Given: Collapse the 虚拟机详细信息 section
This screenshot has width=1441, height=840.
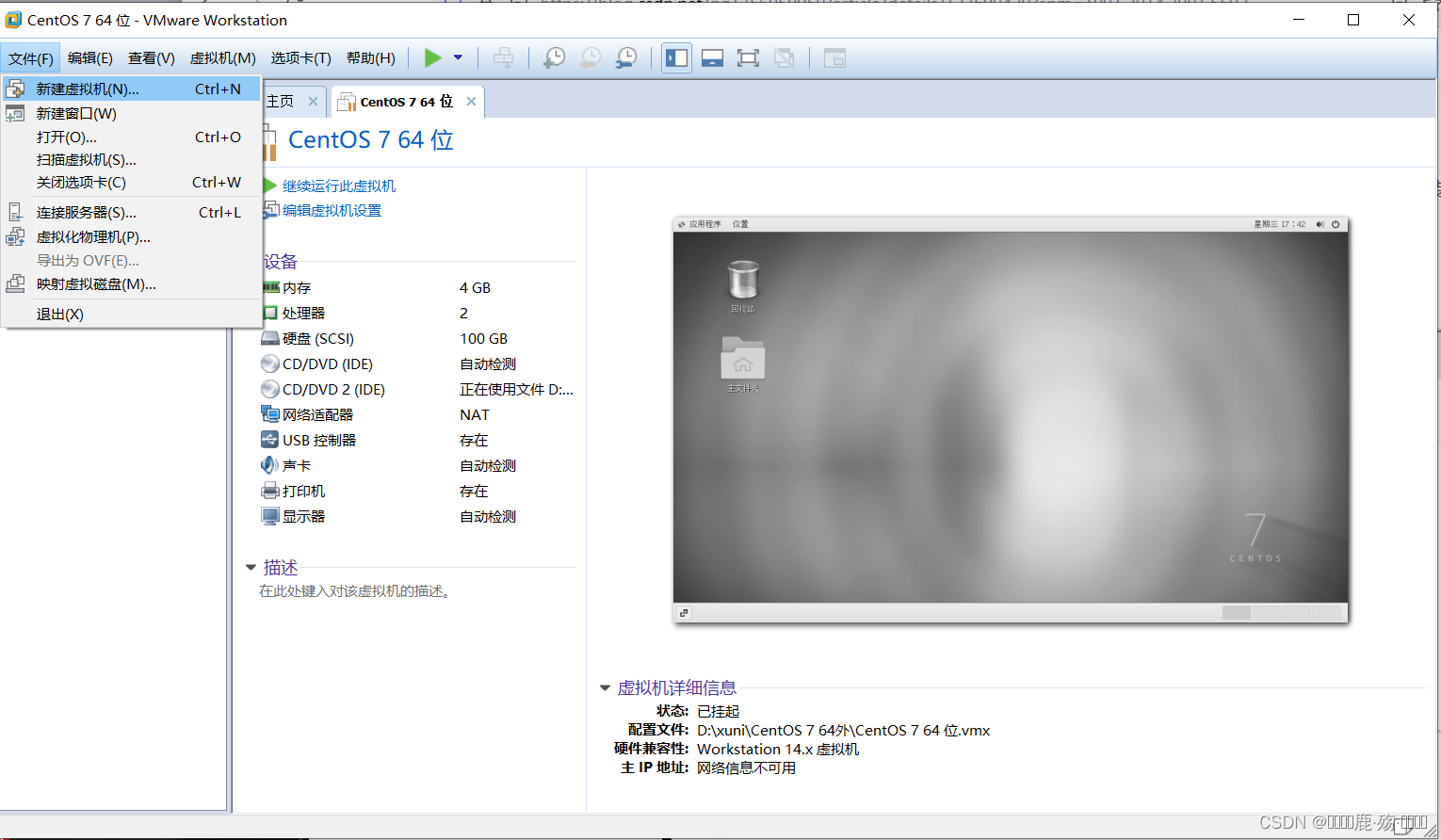Looking at the screenshot, I should (x=605, y=687).
